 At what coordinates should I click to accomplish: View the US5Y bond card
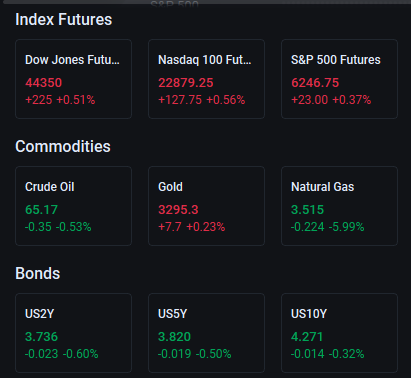tap(206, 333)
